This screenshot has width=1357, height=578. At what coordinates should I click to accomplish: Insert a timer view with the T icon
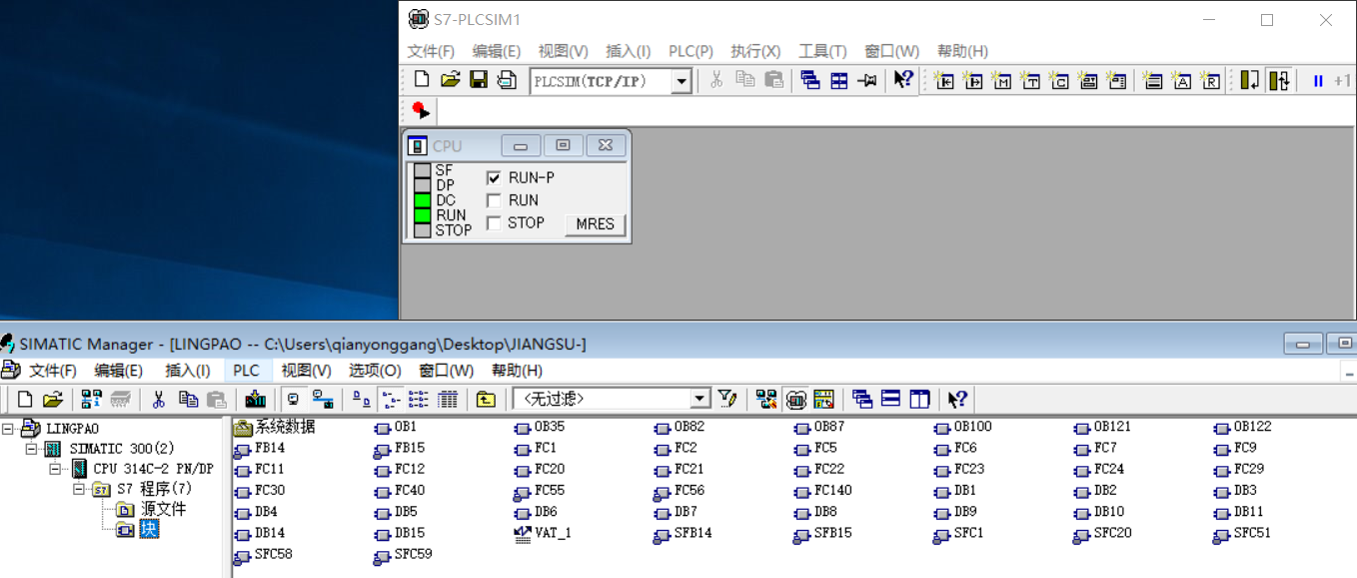[1031, 81]
